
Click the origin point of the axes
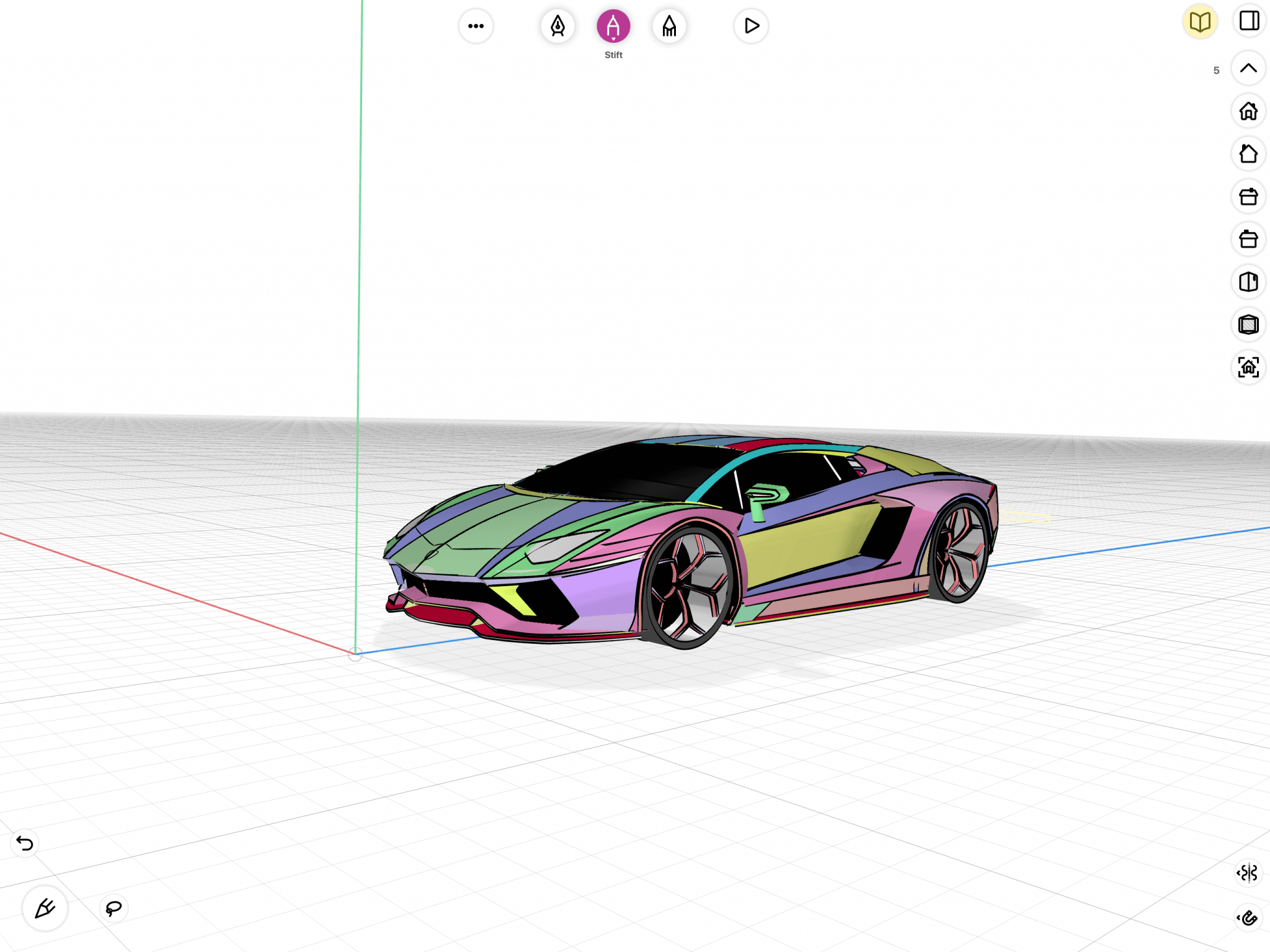click(x=355, y=654)
